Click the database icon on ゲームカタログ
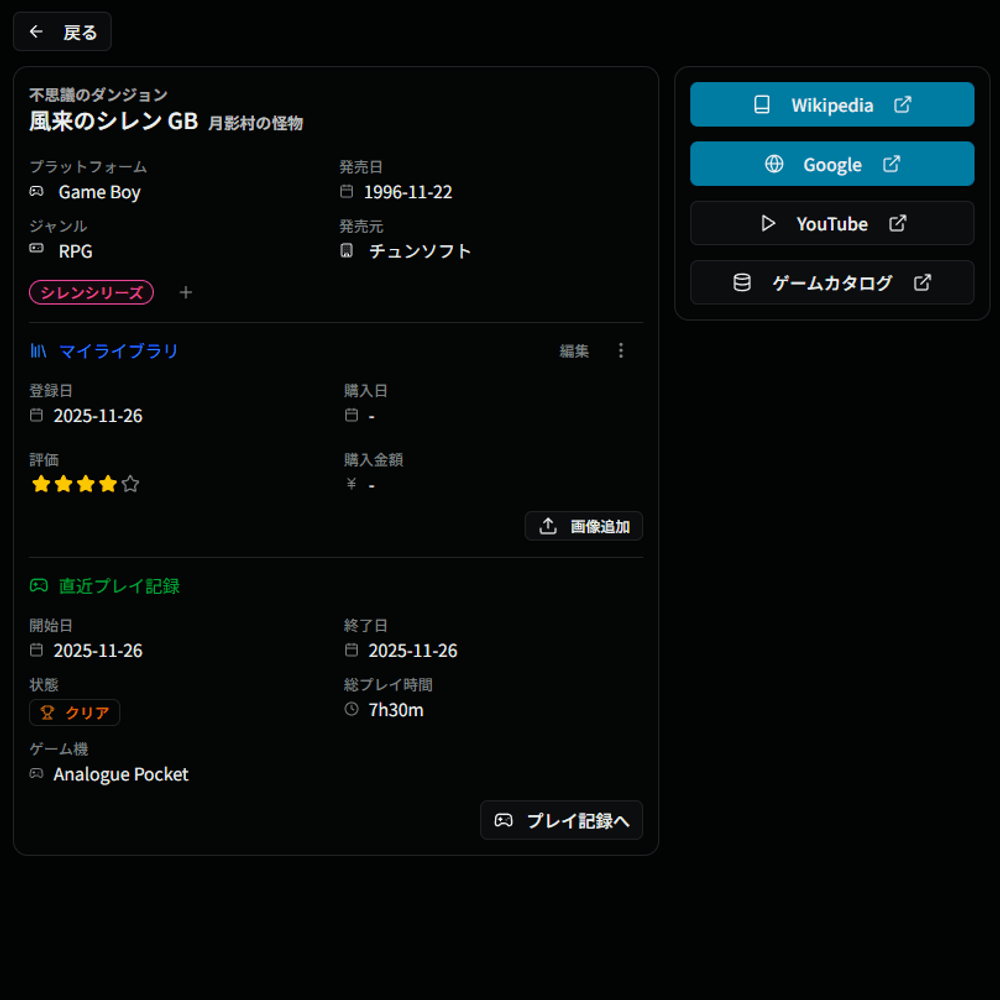Image resolution: width=1000 pixels, height=1000 pixels. tap(742, 282)
